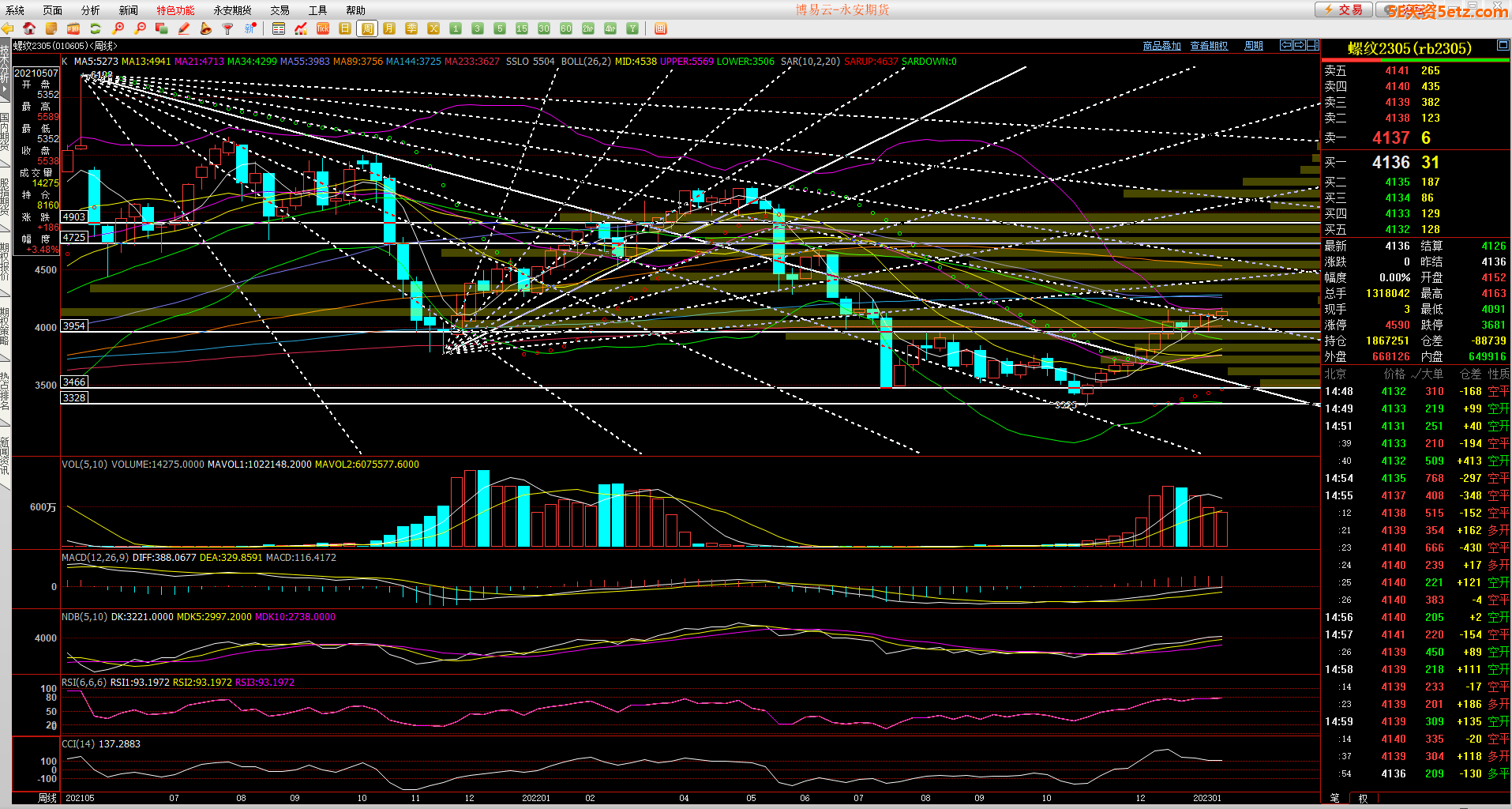Open the 周期 period dropdown link

tap(1253, 46)
